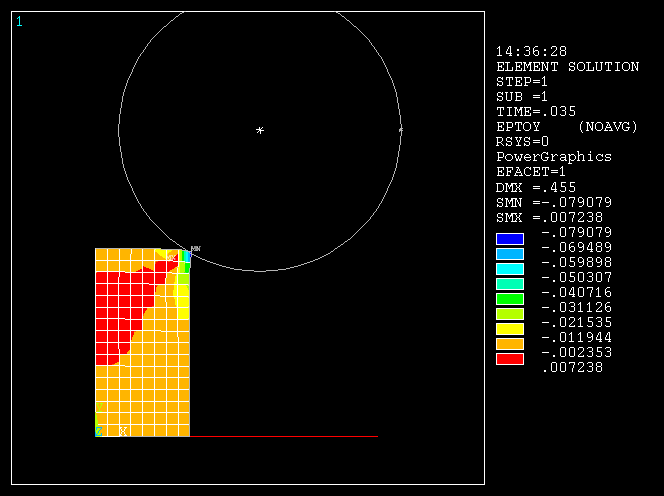Click the MX maximum strain marker
664x496 pixels.
[172, 257]
